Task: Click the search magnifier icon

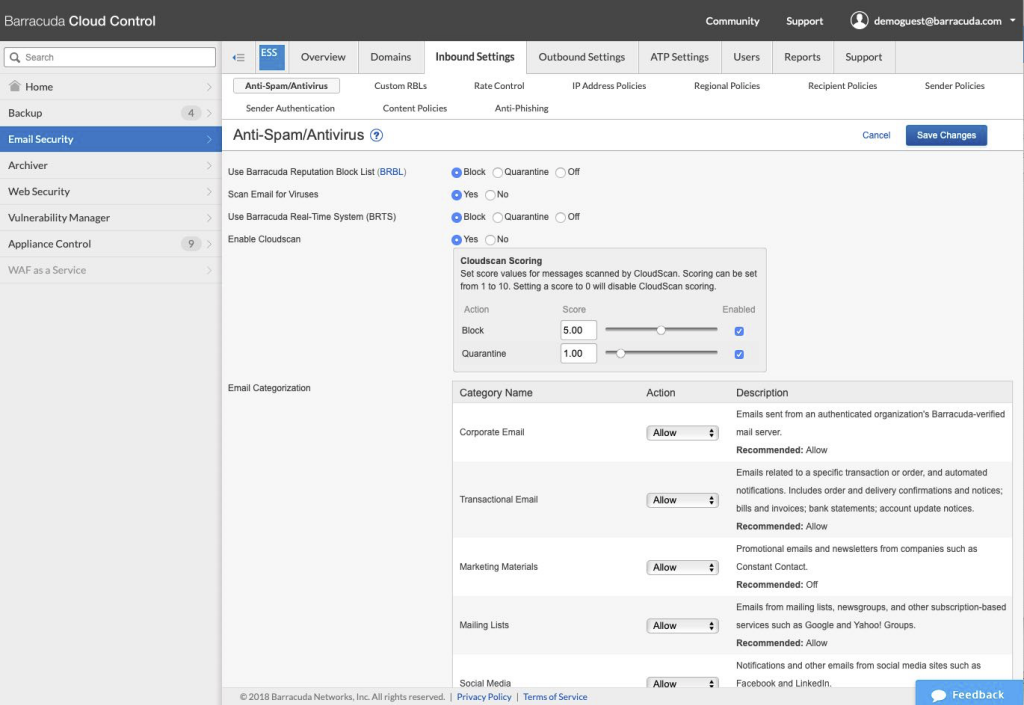Action: click(14, 57)
